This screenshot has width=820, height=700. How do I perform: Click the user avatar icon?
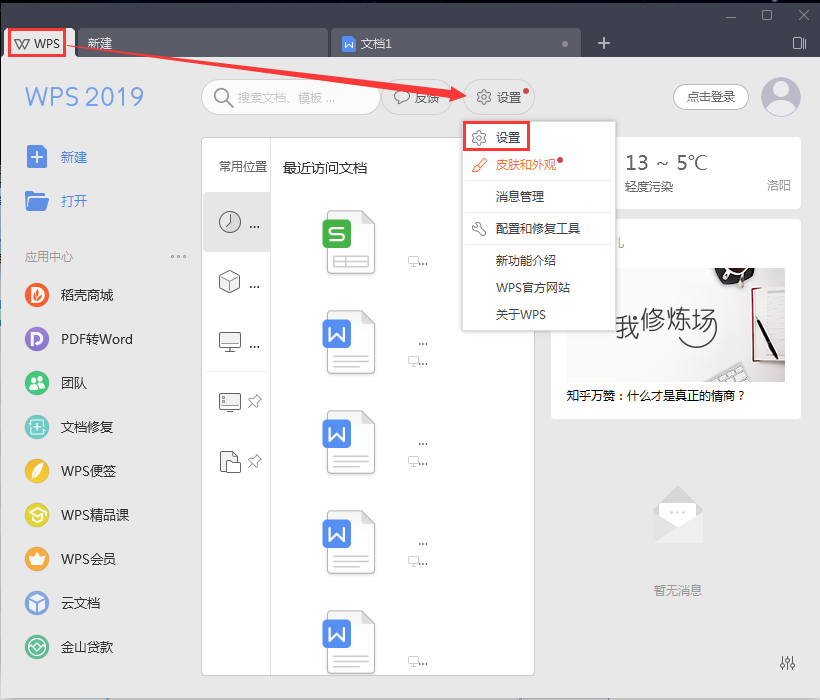[x=781, y=97]
